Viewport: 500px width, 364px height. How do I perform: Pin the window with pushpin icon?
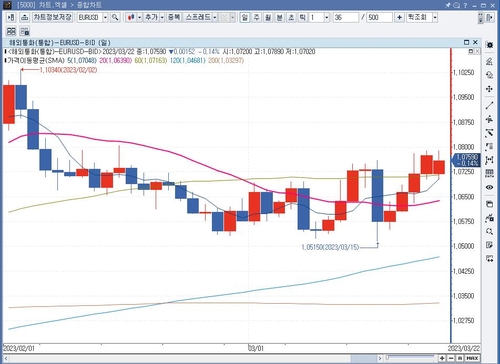pos(448,5)
